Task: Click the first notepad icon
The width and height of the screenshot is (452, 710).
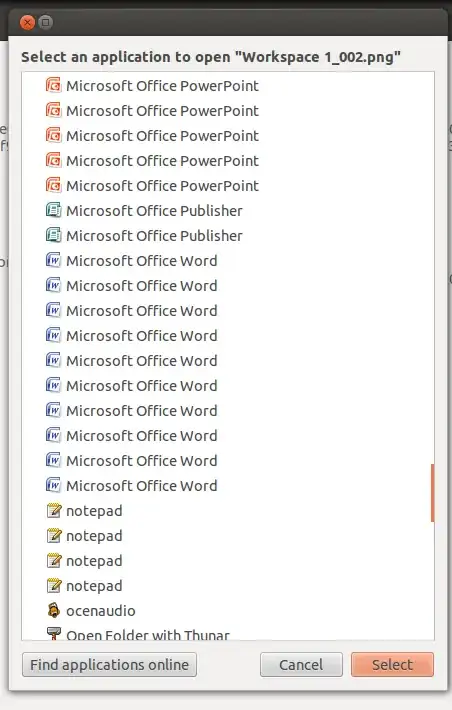Action: pyautogui.click(x=53, y=510)
